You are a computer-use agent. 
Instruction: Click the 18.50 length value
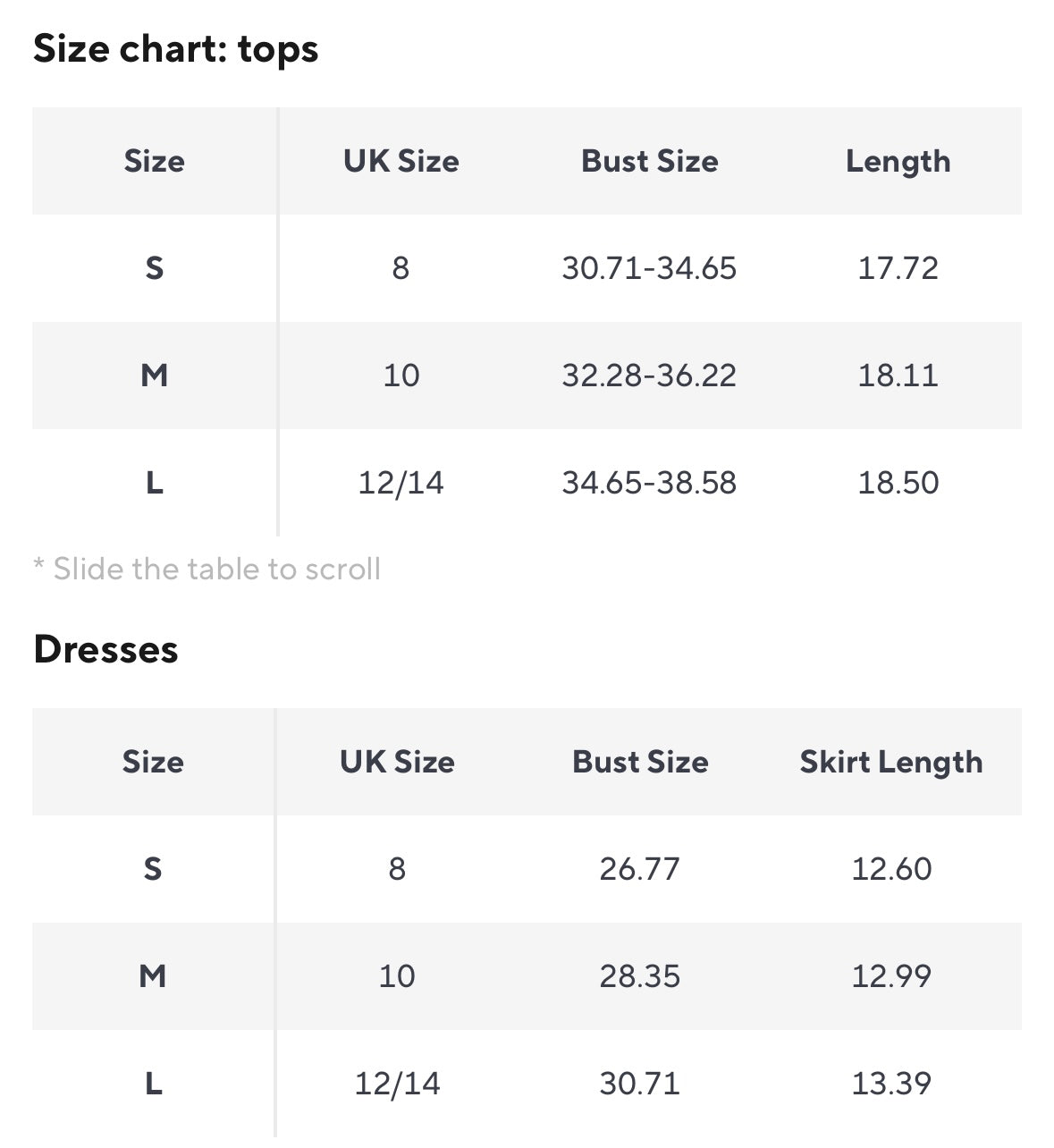coord(898,483)
